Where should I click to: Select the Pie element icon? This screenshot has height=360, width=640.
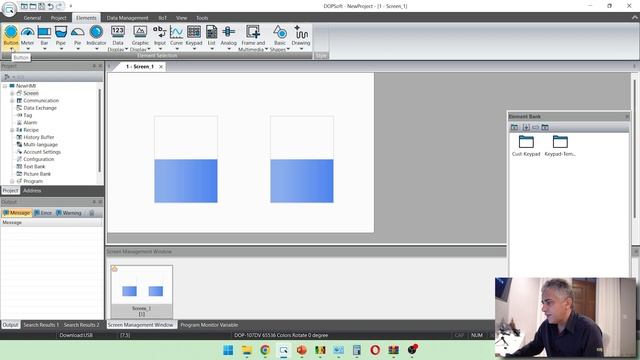pos(78,31)
